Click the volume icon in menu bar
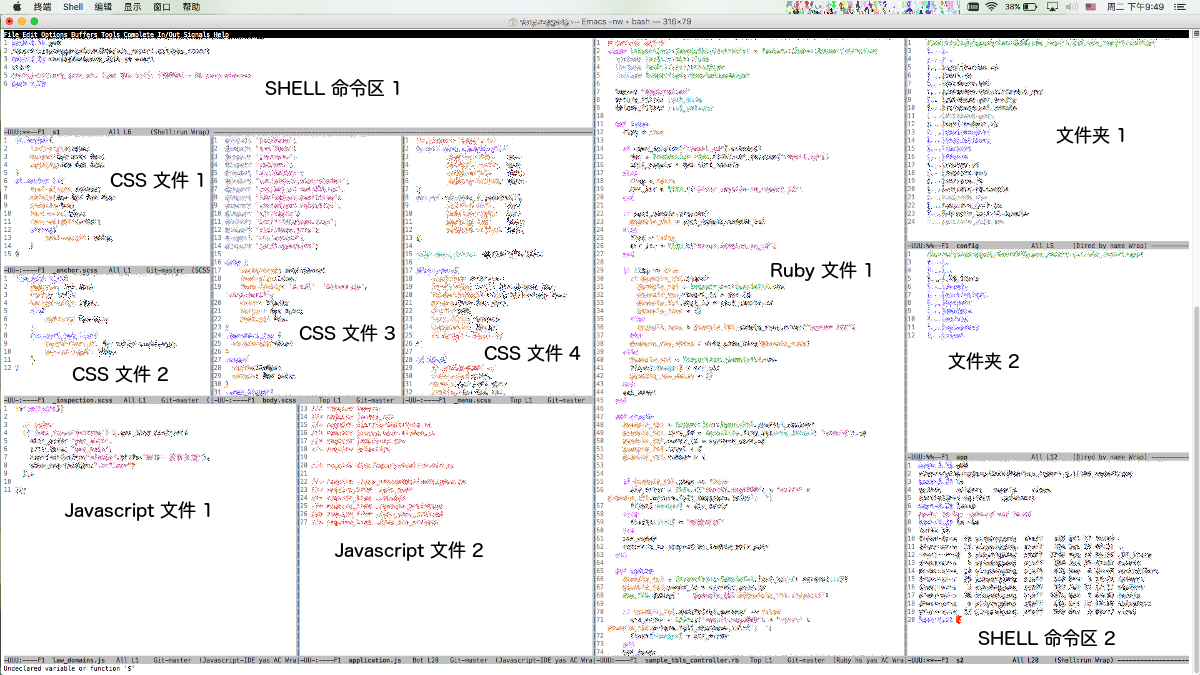1200x675 pixels. [1072, 6]
